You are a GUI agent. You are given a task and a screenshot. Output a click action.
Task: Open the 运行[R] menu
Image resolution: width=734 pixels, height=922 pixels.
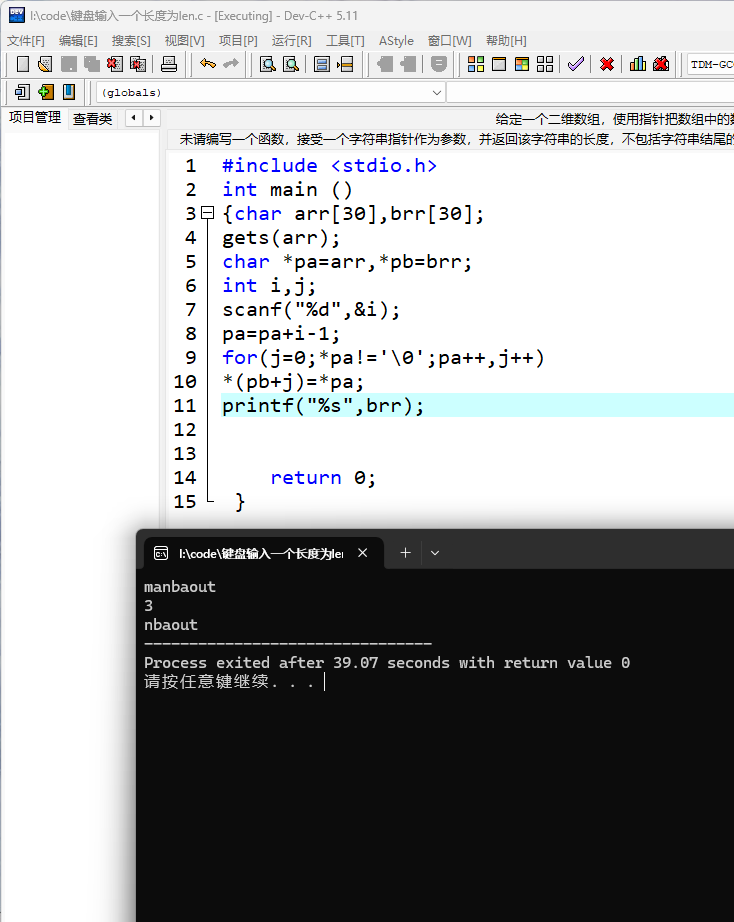point(292,41)
